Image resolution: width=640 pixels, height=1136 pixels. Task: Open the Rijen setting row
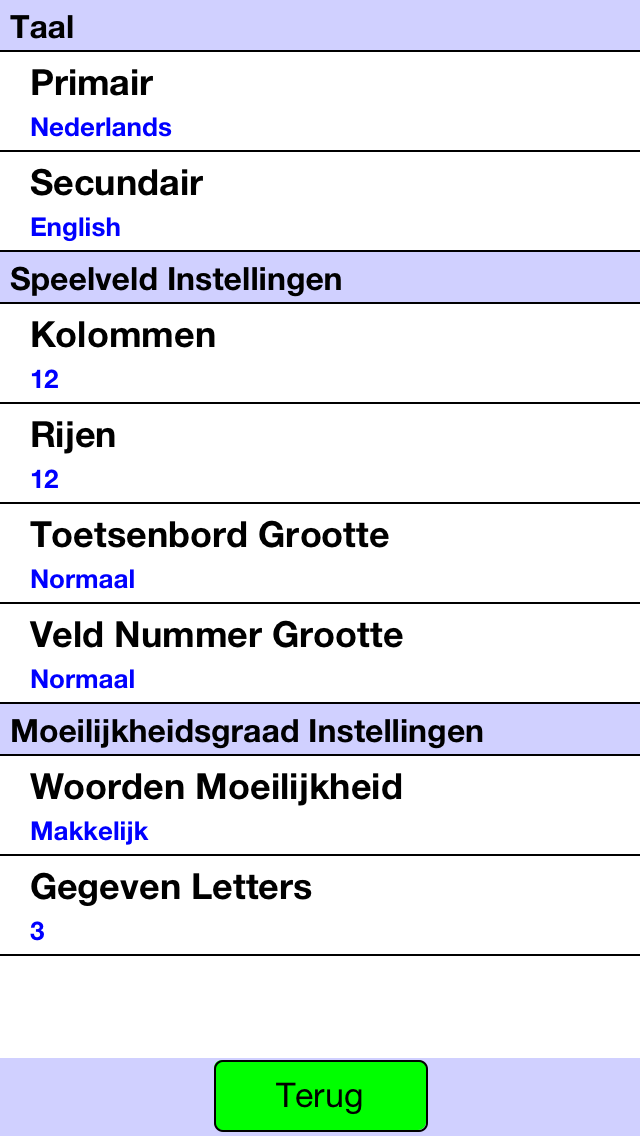[320, 454]
